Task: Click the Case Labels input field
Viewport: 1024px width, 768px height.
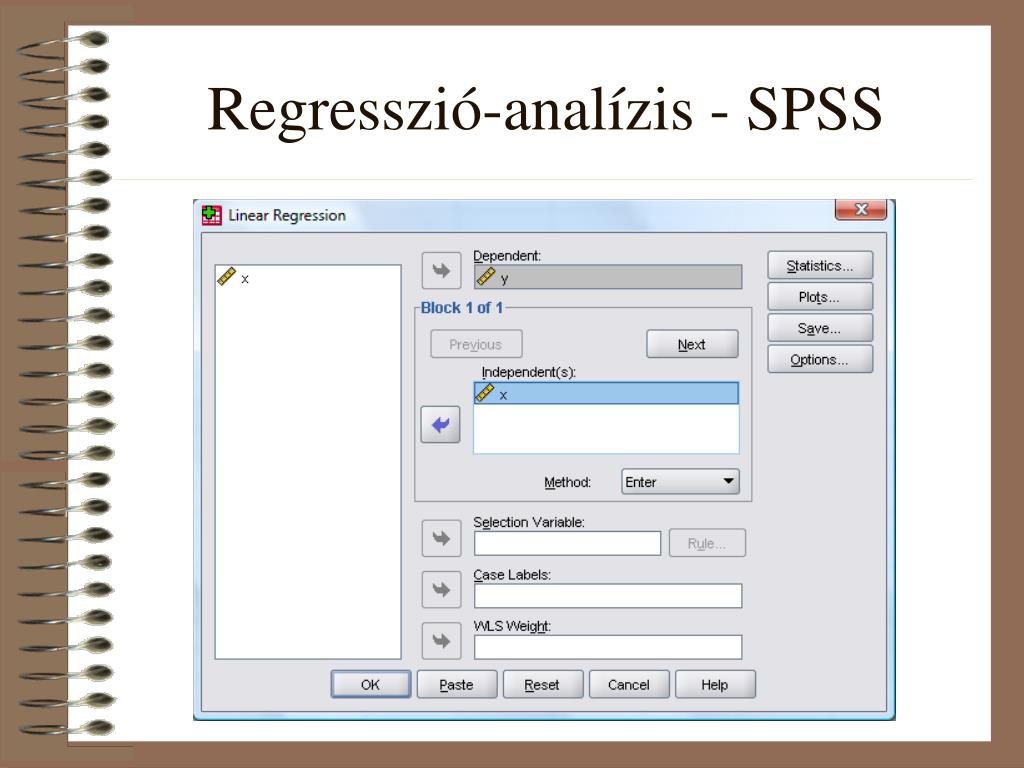Action: click(608, 596)
